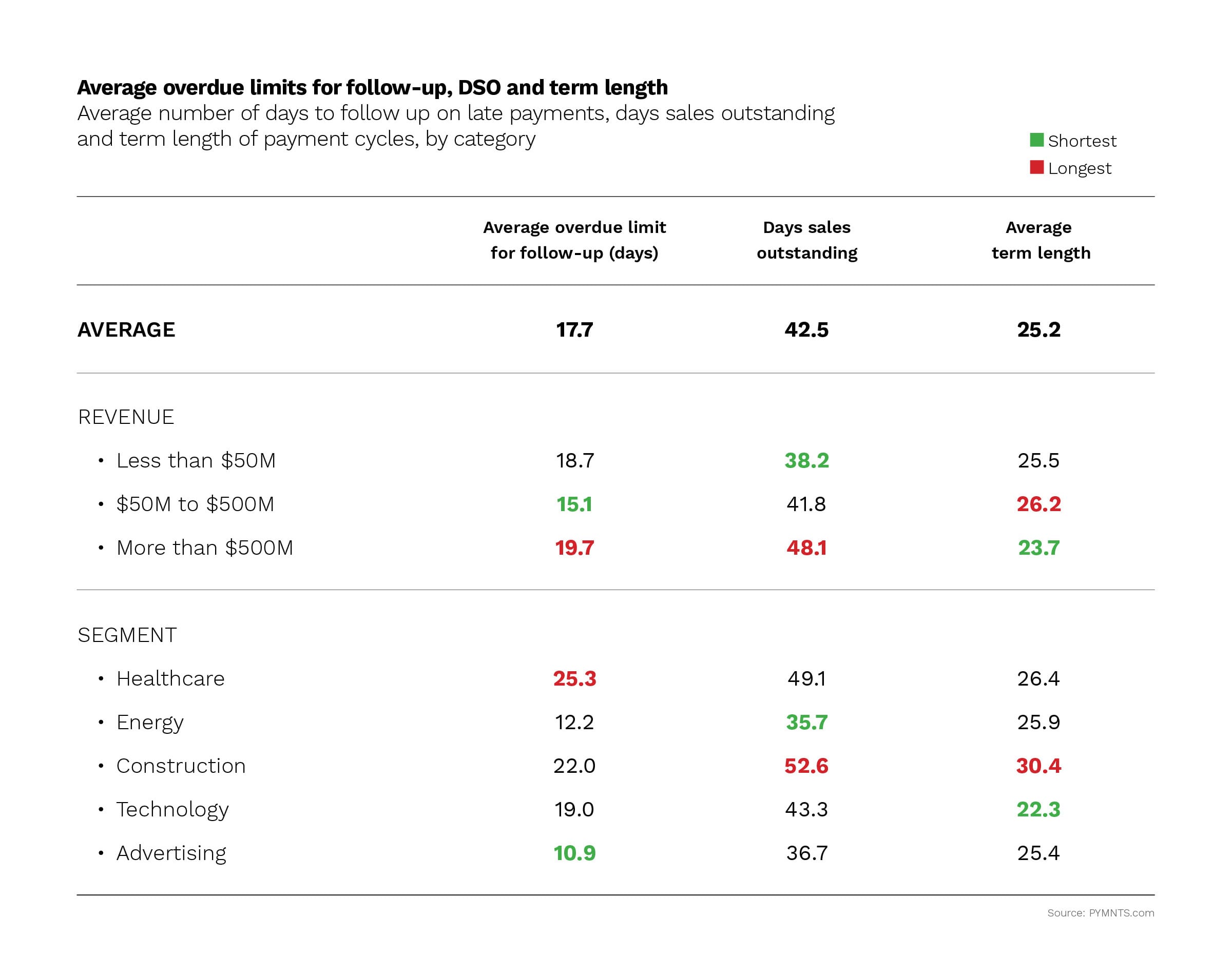The width and height of the screenshot is (1232, 975).
Task: Click the Days sales outstanding column header
Action: click(806, 240)
